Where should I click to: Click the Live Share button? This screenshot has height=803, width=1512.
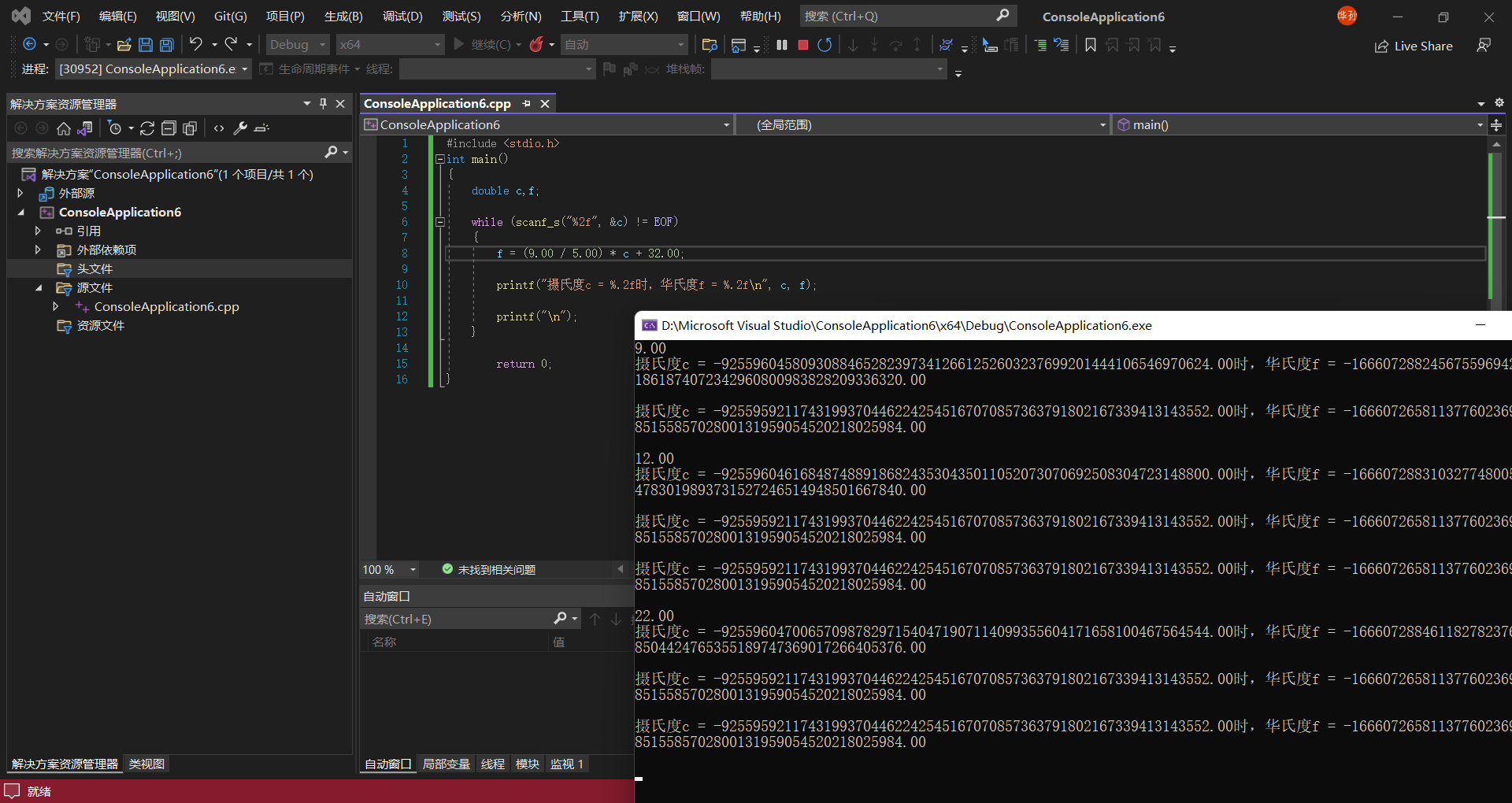(x=1414, y=46)
